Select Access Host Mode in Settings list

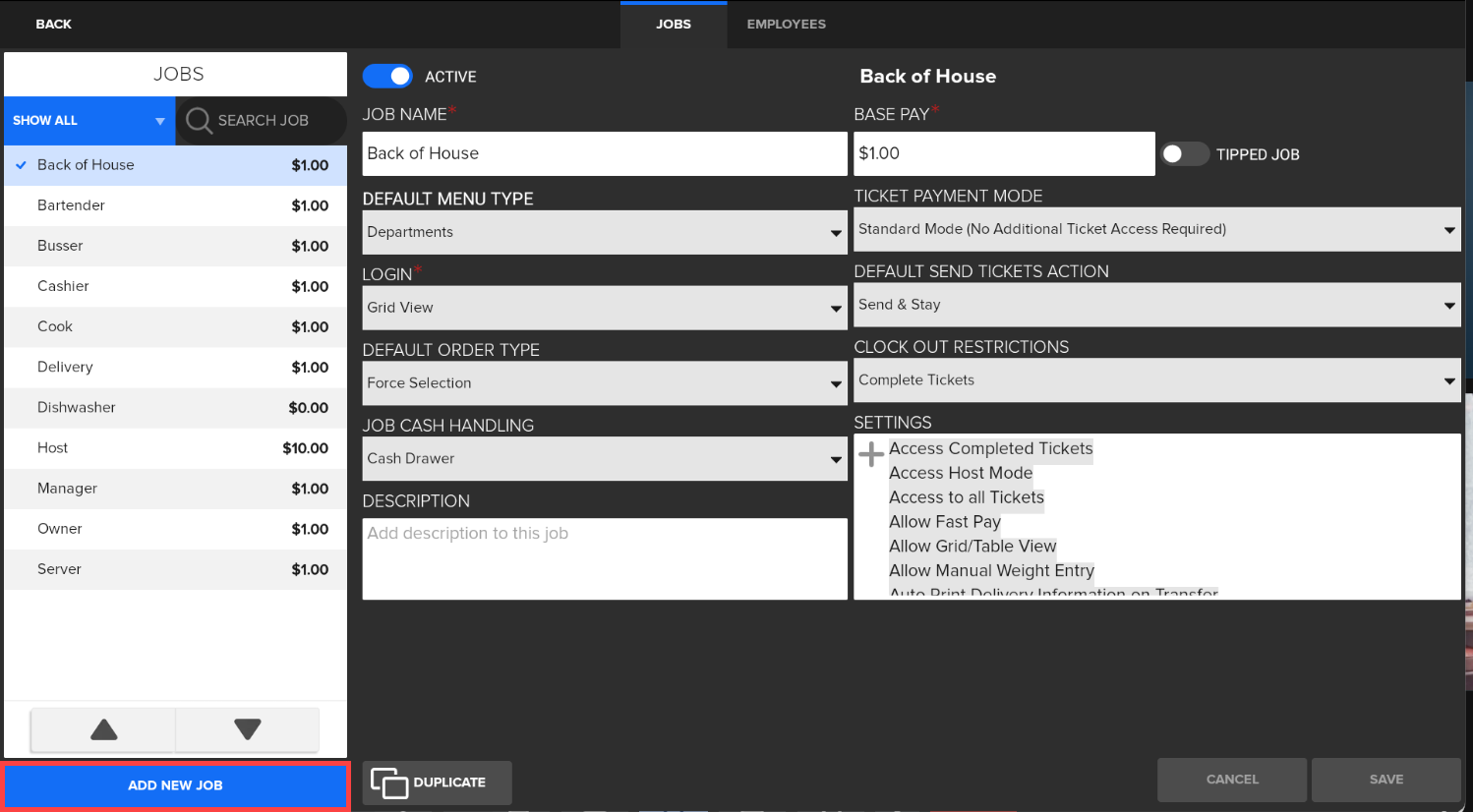point(961,473)
